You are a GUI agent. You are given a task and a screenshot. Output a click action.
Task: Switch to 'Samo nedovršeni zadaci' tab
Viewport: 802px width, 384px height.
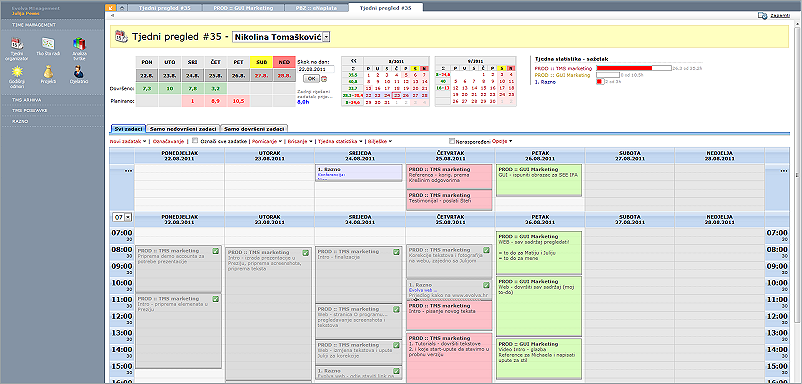coord(183,129)
